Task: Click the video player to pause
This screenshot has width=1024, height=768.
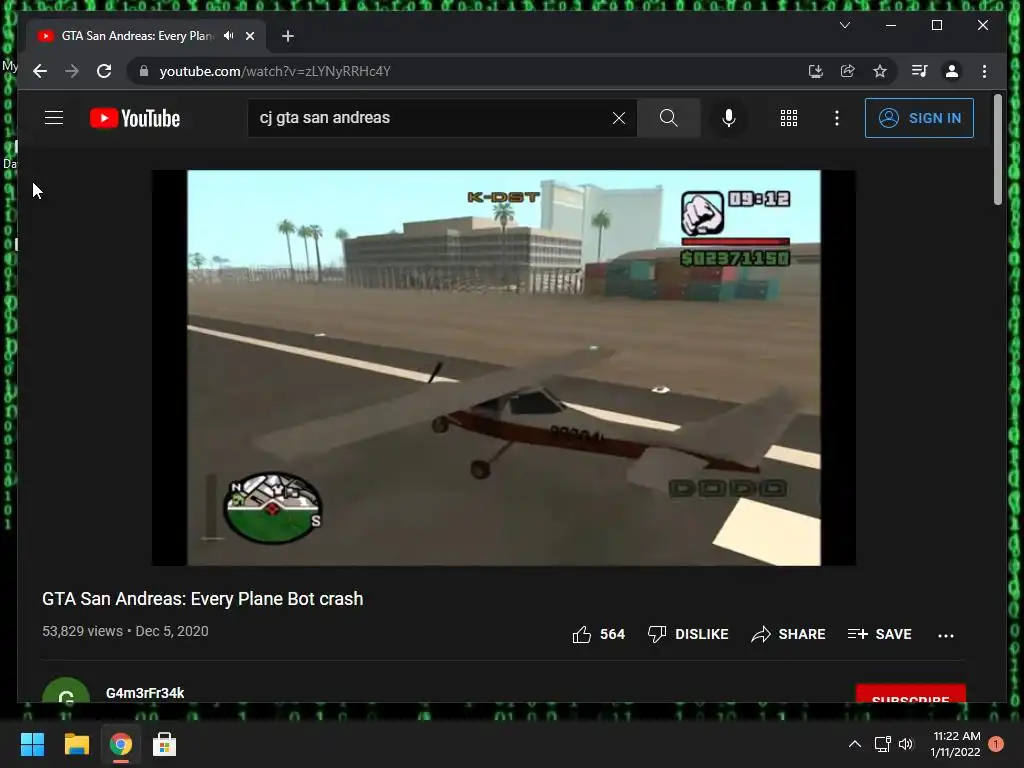Action: pyautogui.click(x=504, y=368)
